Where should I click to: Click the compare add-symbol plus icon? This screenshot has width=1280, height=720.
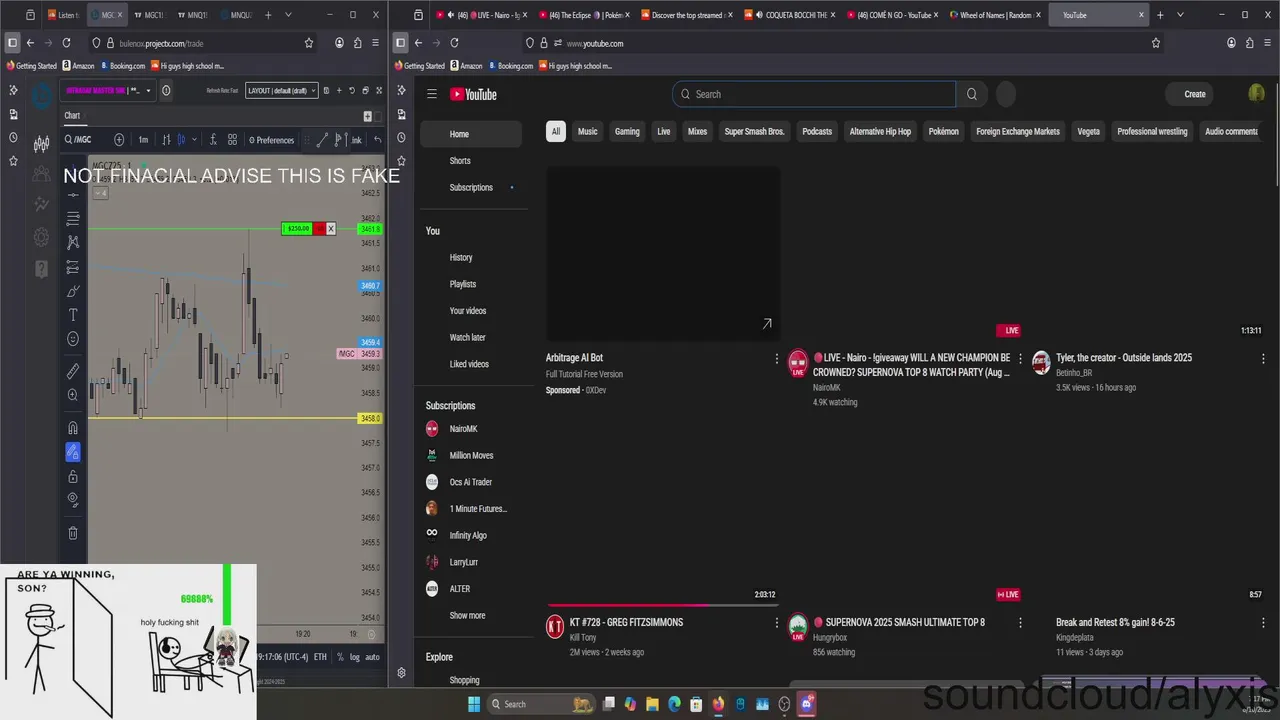point(119,140)
